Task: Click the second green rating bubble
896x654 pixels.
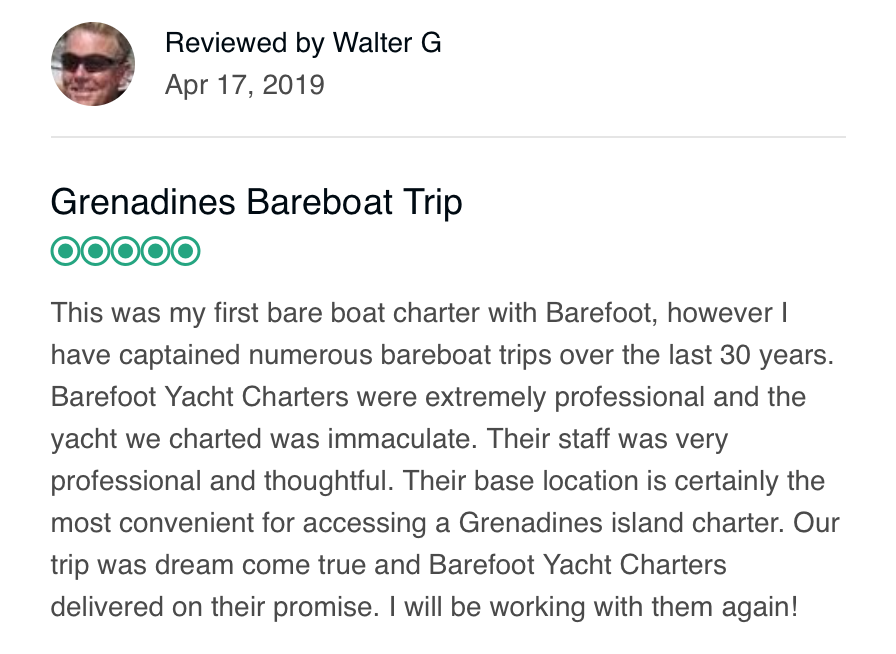Action: 95,251
